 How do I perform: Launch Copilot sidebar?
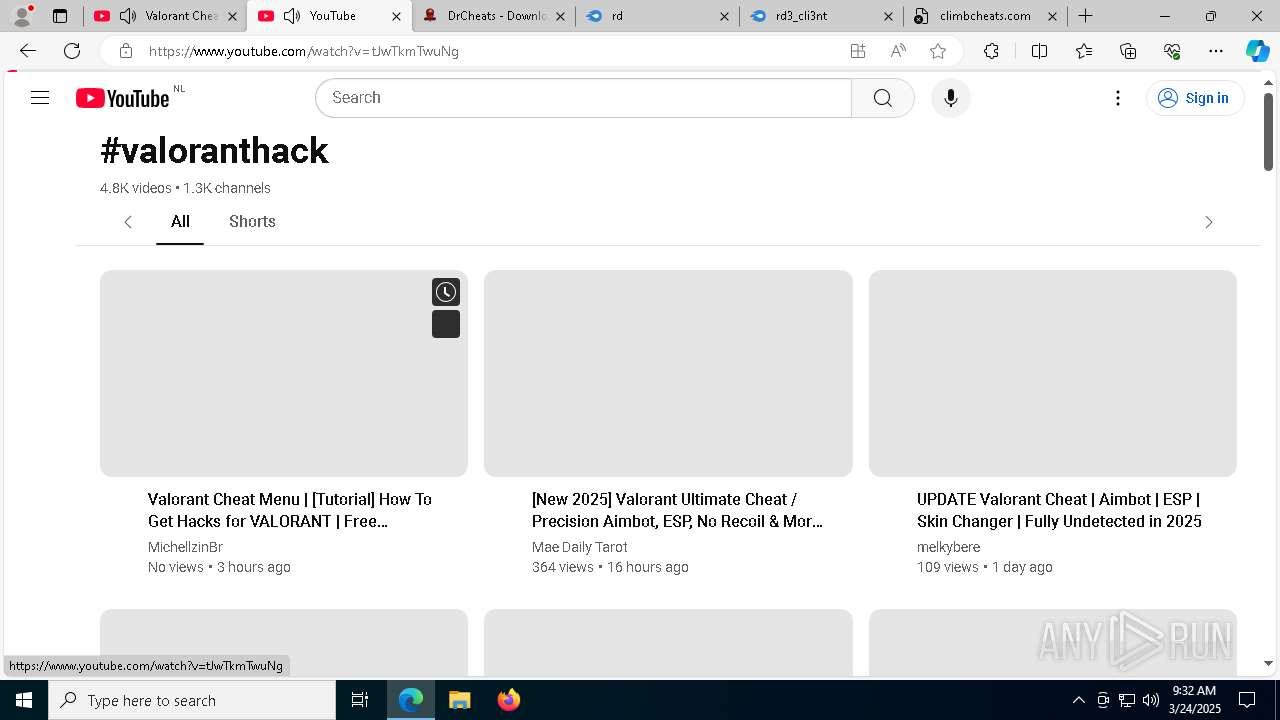1257,51
